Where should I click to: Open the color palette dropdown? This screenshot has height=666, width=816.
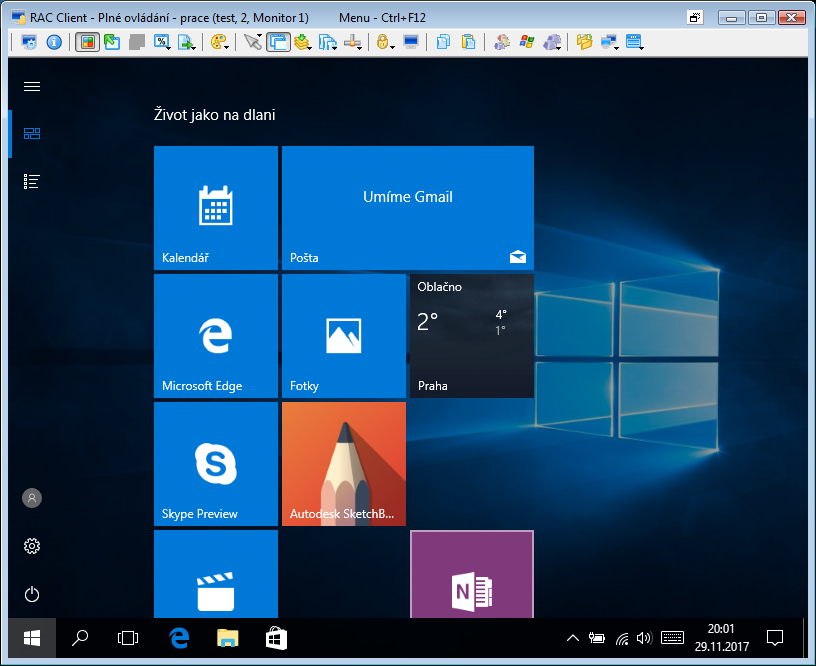coord(220,42)
